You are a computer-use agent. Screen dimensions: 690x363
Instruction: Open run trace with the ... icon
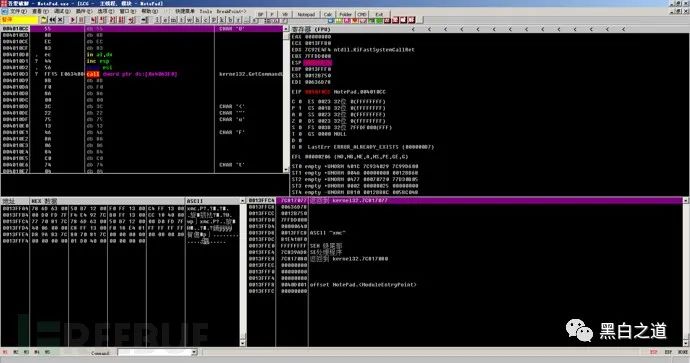click(246, 20)
